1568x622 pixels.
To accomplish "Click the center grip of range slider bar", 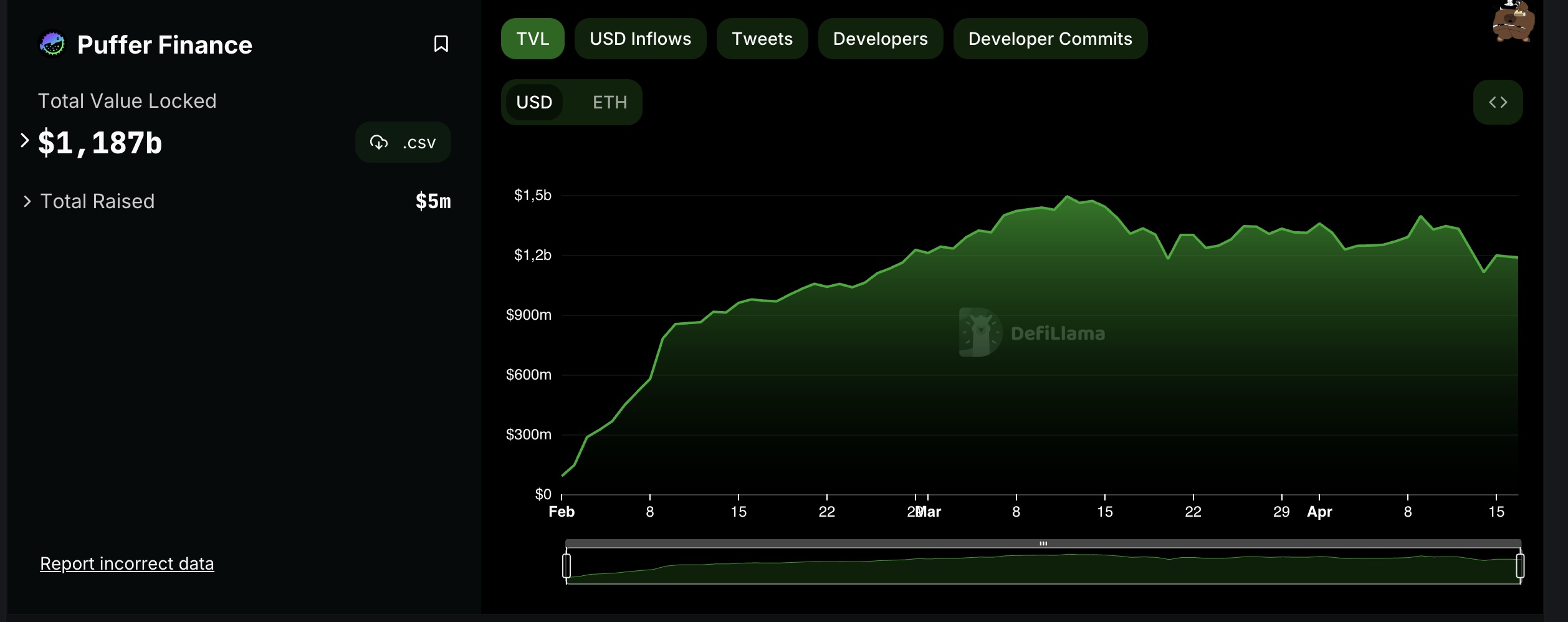I will pyautogui.click(x=1043, y=543).
